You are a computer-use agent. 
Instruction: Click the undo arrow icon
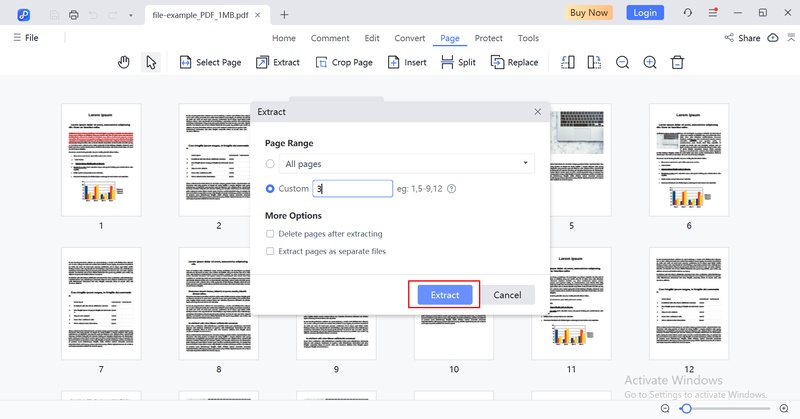[x=93, y=15]
